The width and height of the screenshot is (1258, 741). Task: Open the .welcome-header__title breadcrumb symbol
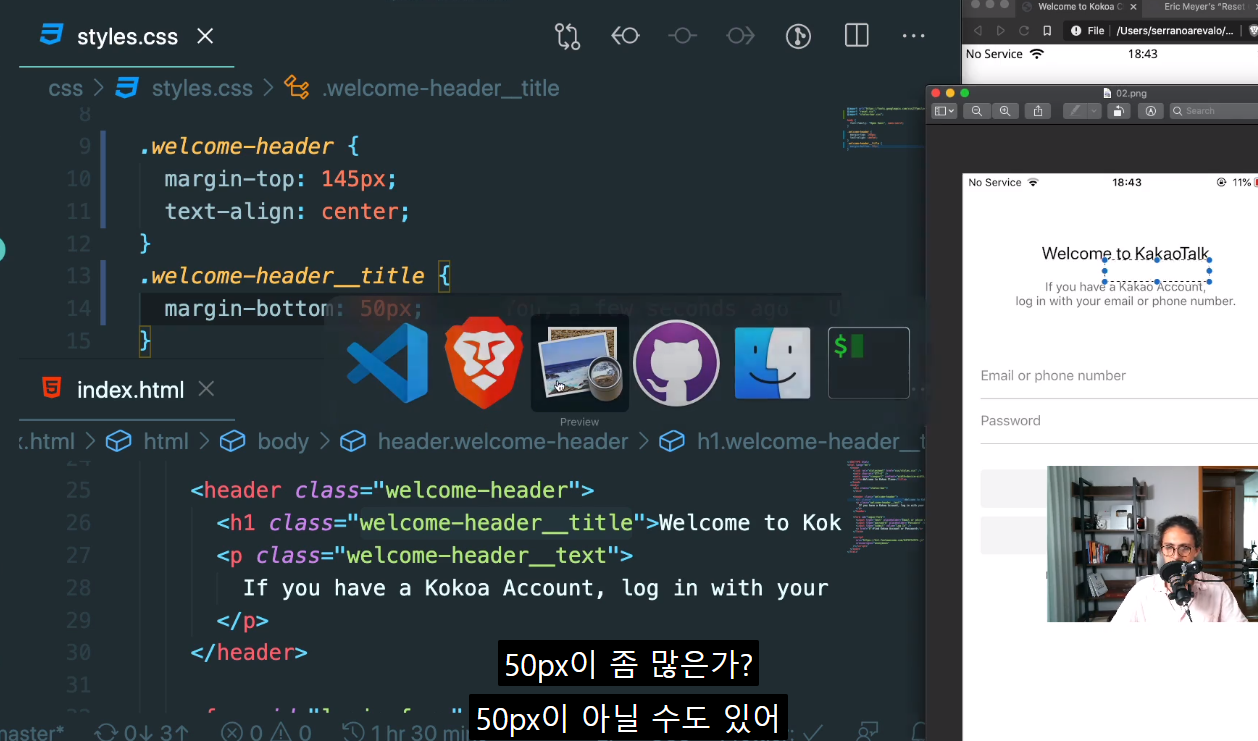click(x=440, y=88)
